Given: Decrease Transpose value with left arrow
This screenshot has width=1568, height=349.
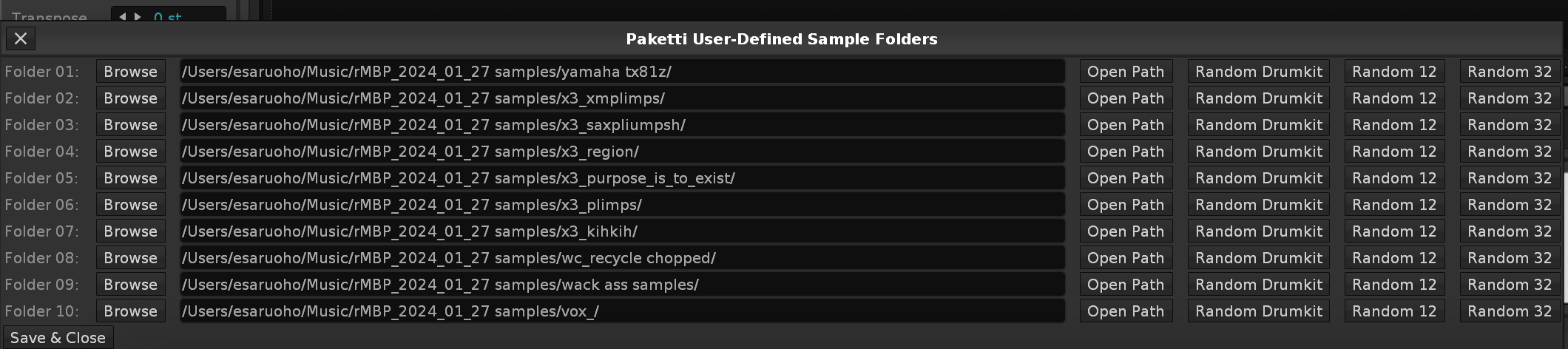Looking at the screenshot, I should (x=123, y=16).
